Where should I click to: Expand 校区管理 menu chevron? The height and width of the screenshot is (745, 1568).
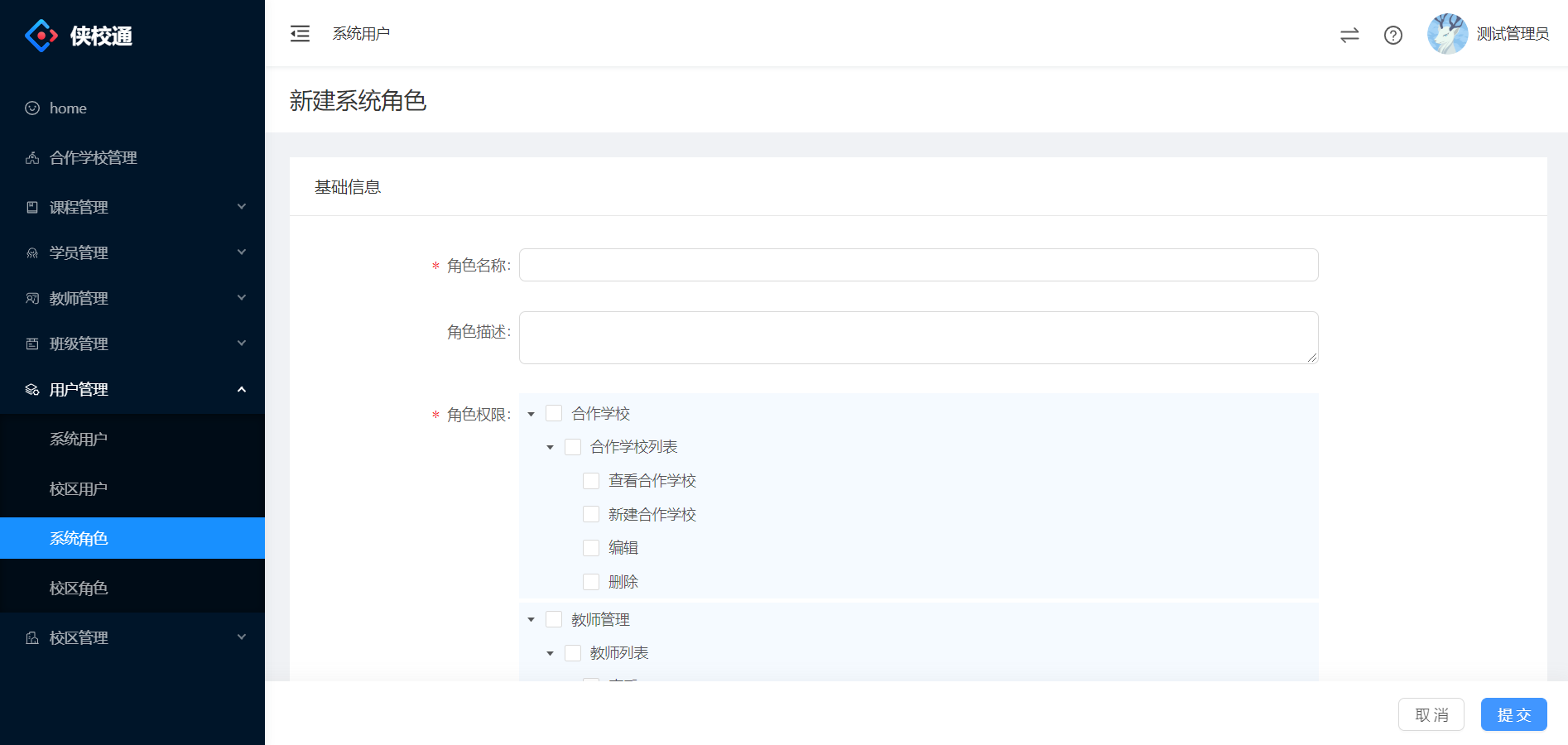tap(242, 637)
